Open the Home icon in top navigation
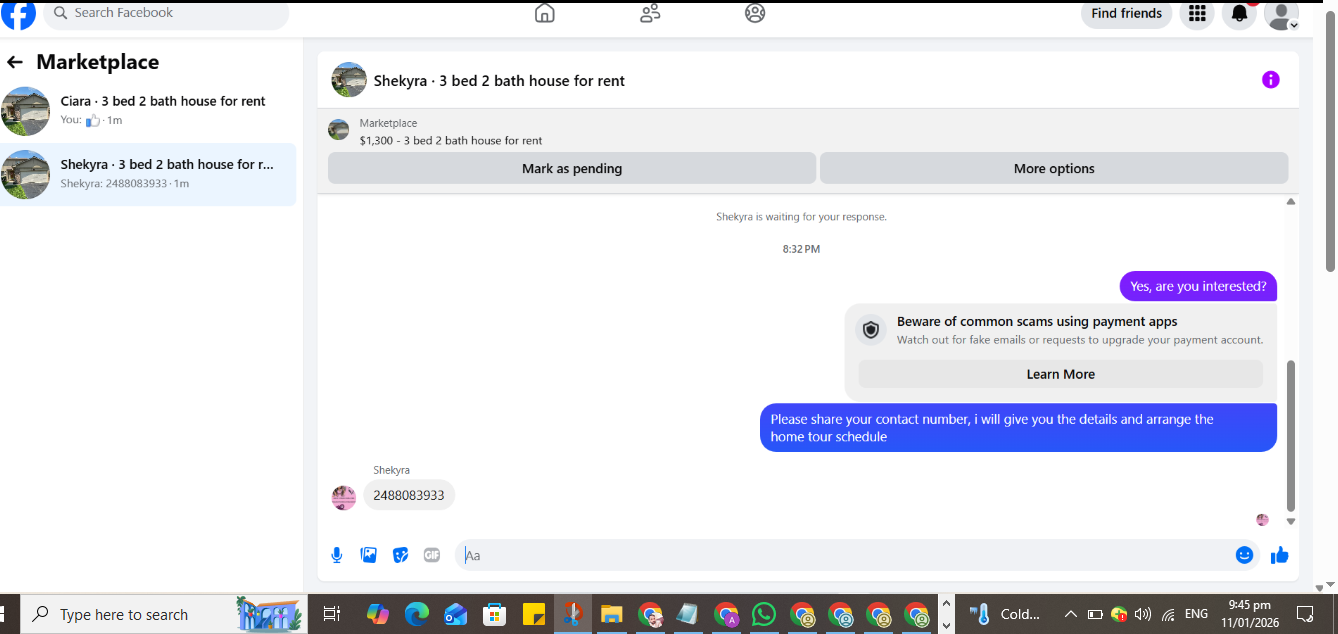 tap(545, 13)
